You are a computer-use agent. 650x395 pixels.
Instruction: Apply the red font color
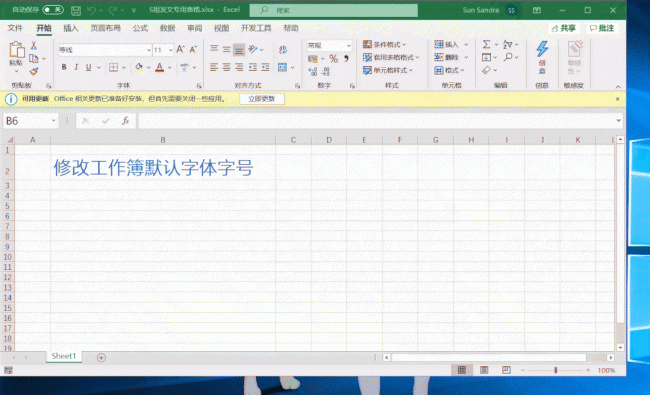[x=160, y=67]
